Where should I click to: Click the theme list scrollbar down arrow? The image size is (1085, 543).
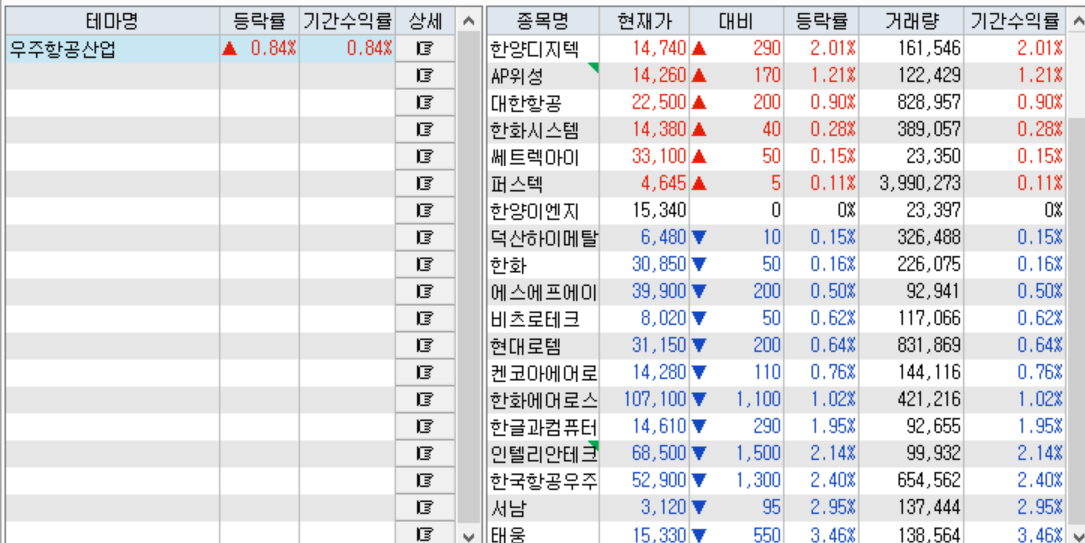click(468, 536)
